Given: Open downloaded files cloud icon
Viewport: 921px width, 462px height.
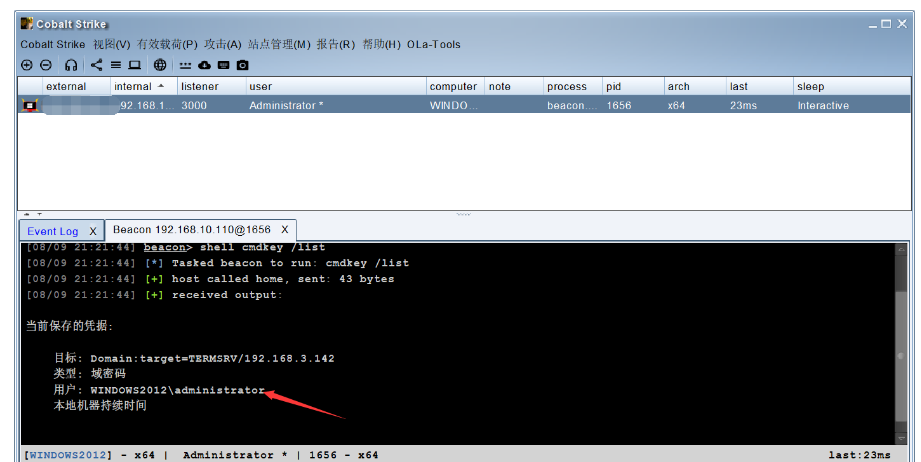Looking at the screenshot, I should [204, 65].
